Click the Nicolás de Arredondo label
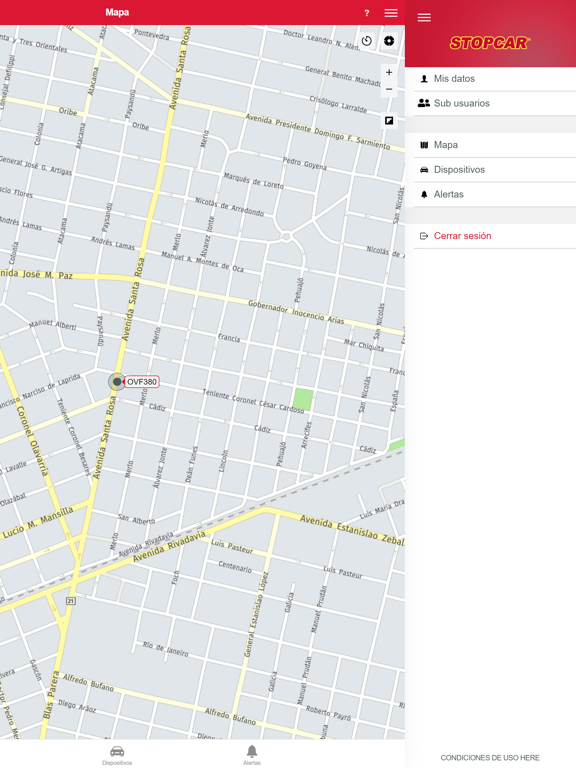 (229, 206)
